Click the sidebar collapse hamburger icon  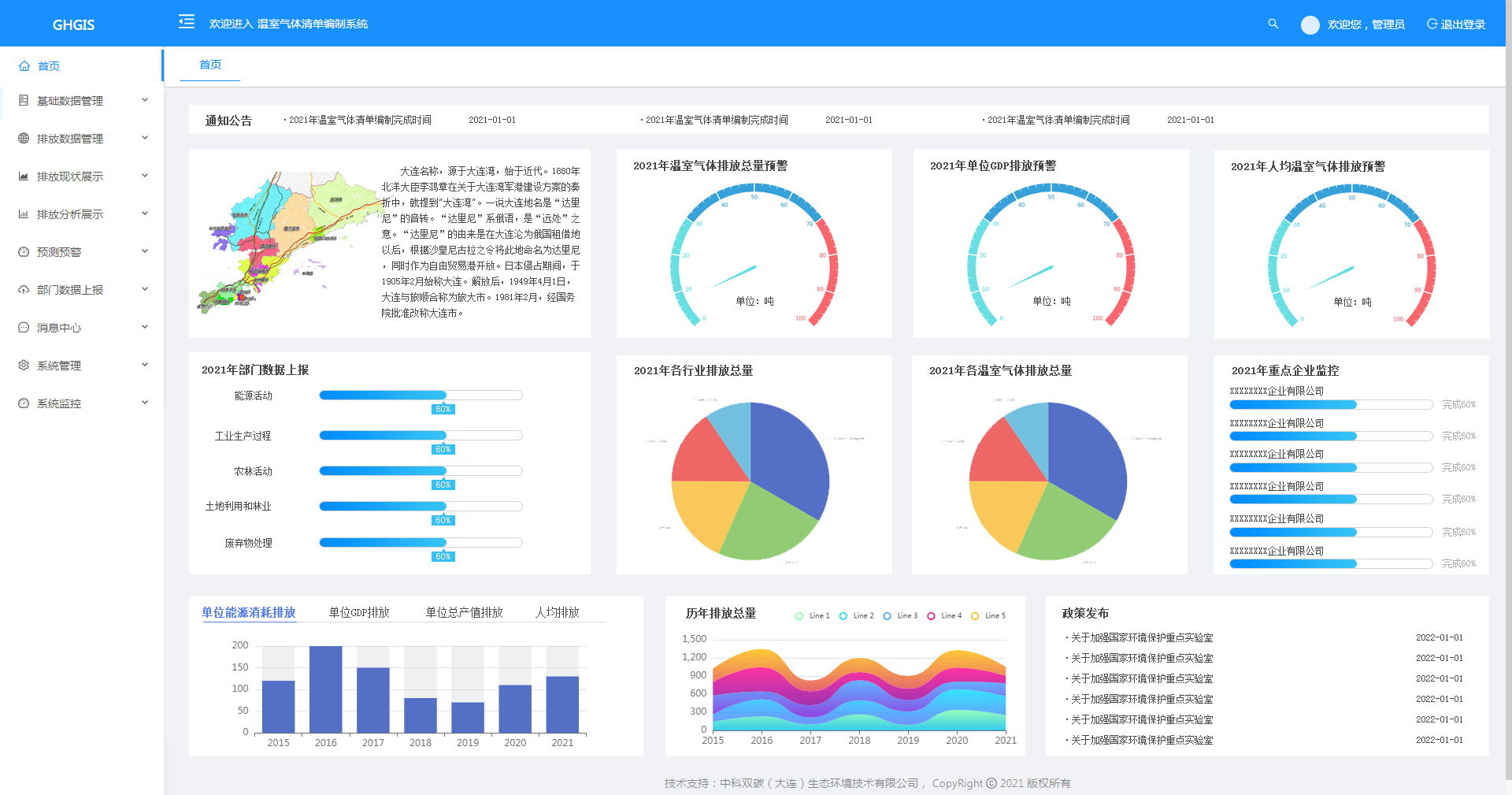(x=187, y=22)
